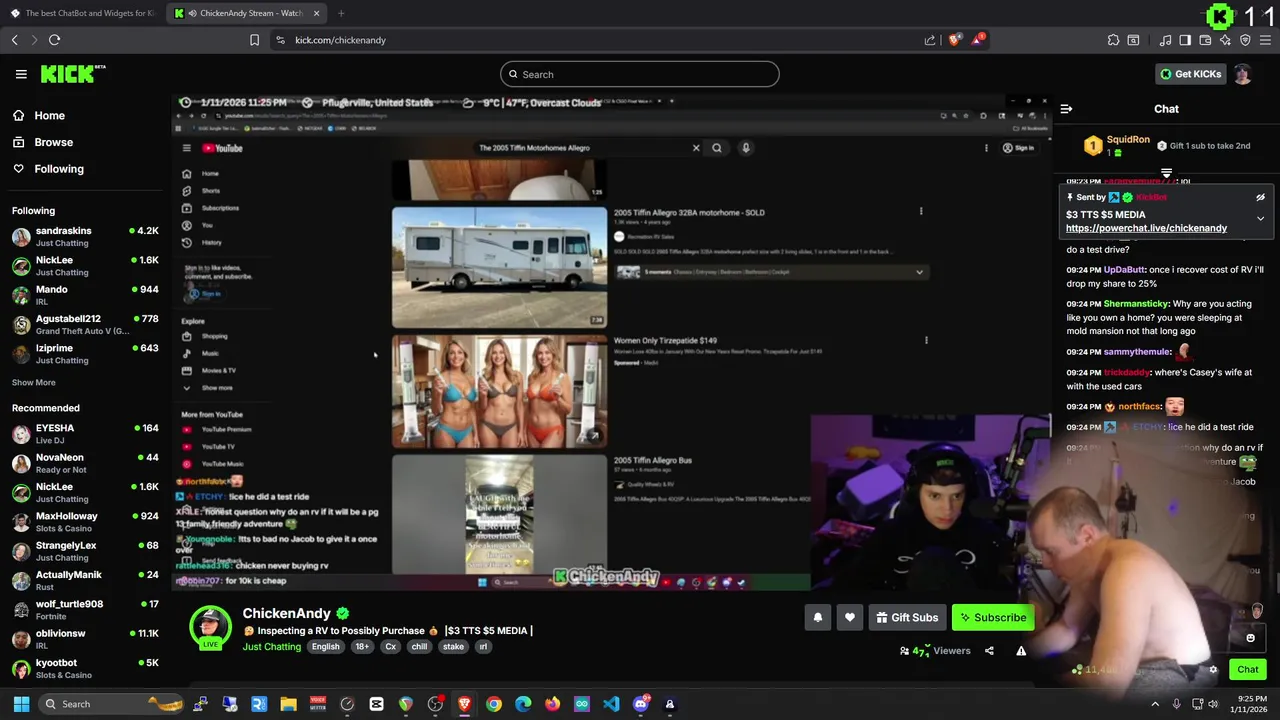Open Brave playlist music note icon
The height and width of the screenshot is (720, 1280).
tap(1165, 40)
